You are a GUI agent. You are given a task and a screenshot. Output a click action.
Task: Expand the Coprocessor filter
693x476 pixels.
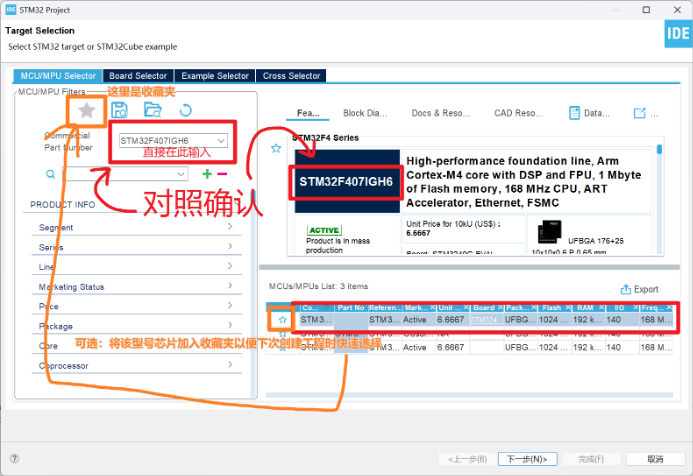tap(137, 366)
